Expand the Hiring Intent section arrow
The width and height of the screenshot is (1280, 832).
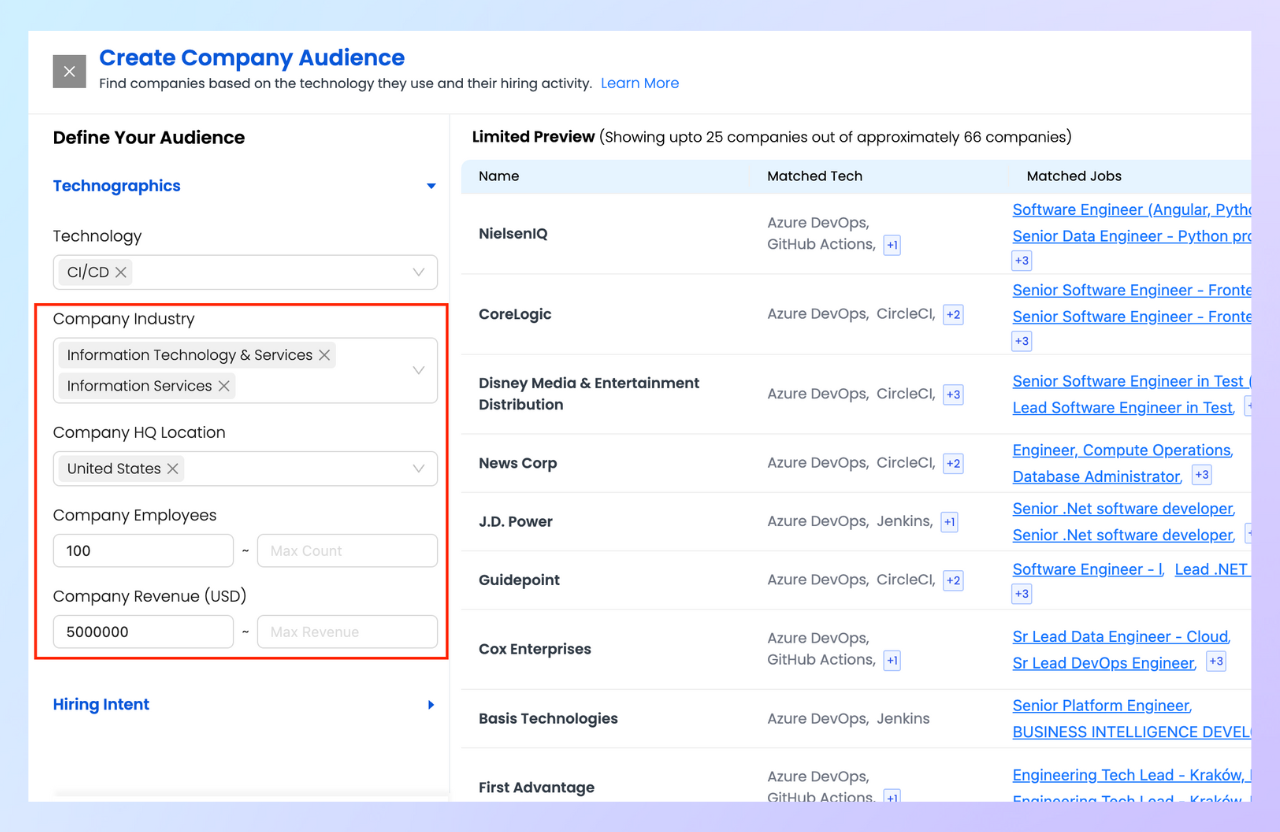point(431,705)
